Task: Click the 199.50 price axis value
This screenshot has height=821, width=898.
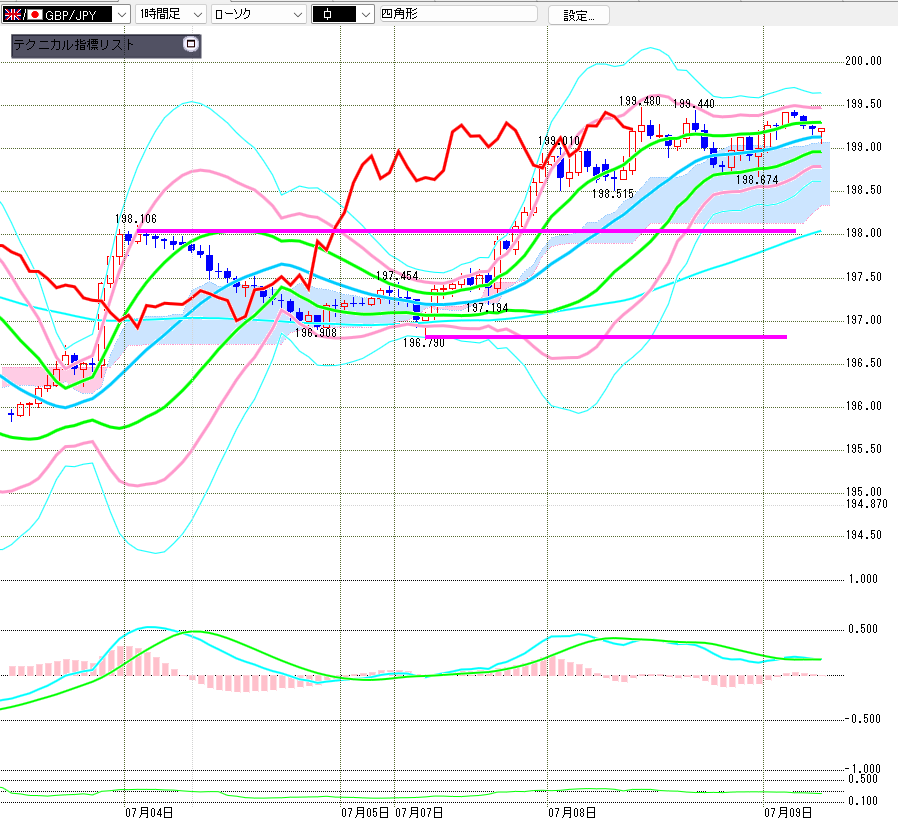Action: 864,104
